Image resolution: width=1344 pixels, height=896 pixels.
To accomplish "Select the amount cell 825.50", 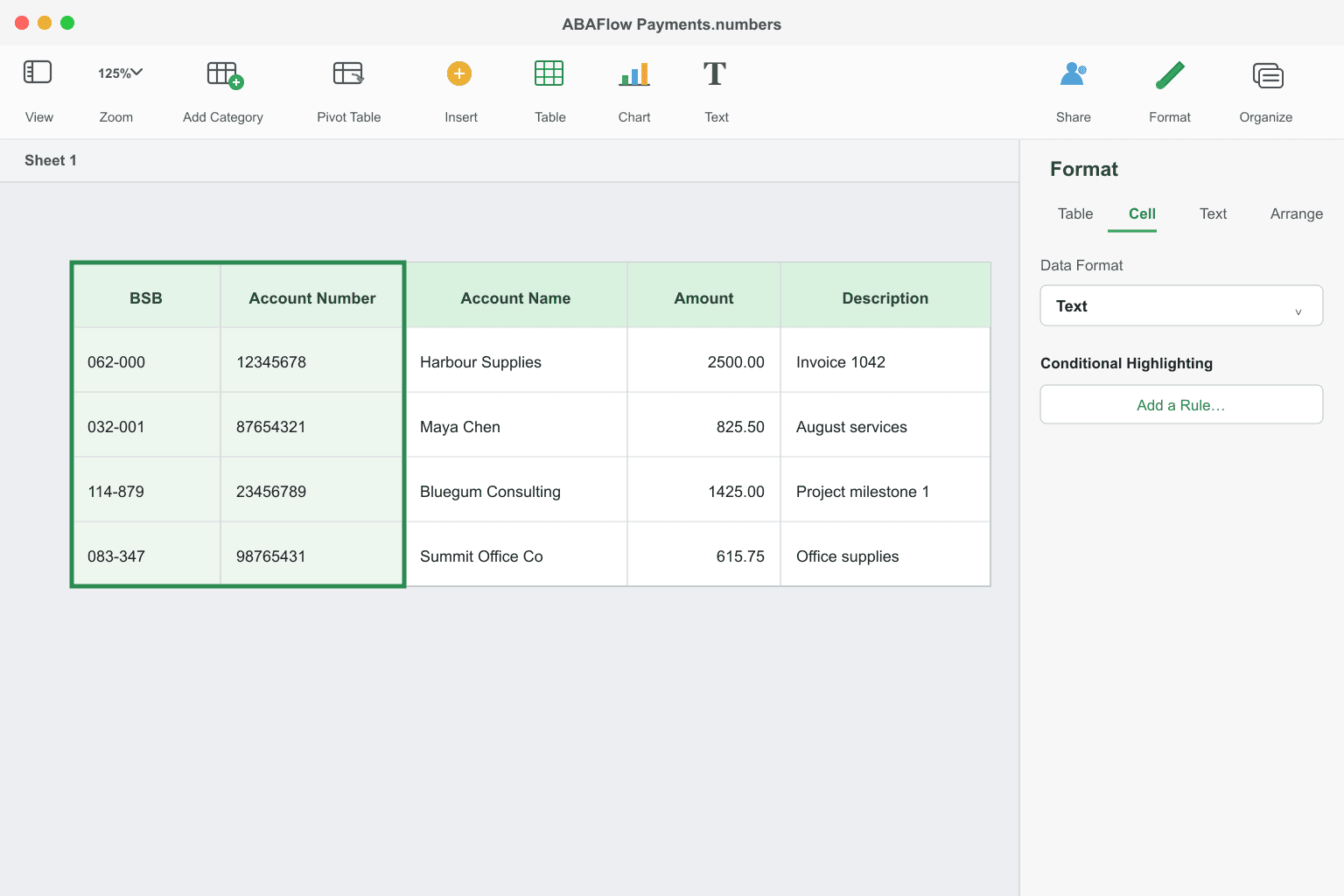I will (703, 426).
